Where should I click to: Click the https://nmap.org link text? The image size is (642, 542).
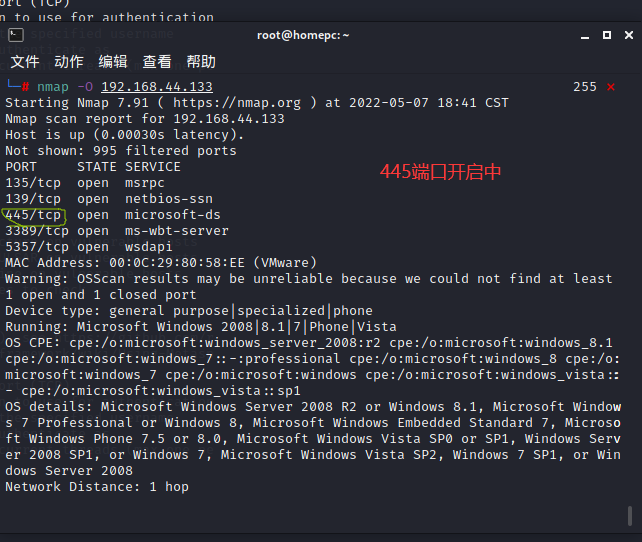coord(237,103)
